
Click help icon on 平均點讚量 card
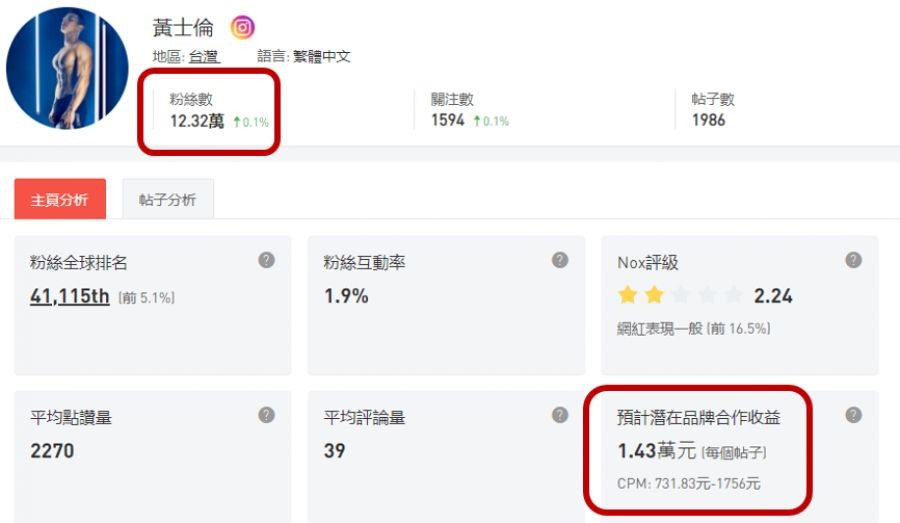[x=266, y=415]
